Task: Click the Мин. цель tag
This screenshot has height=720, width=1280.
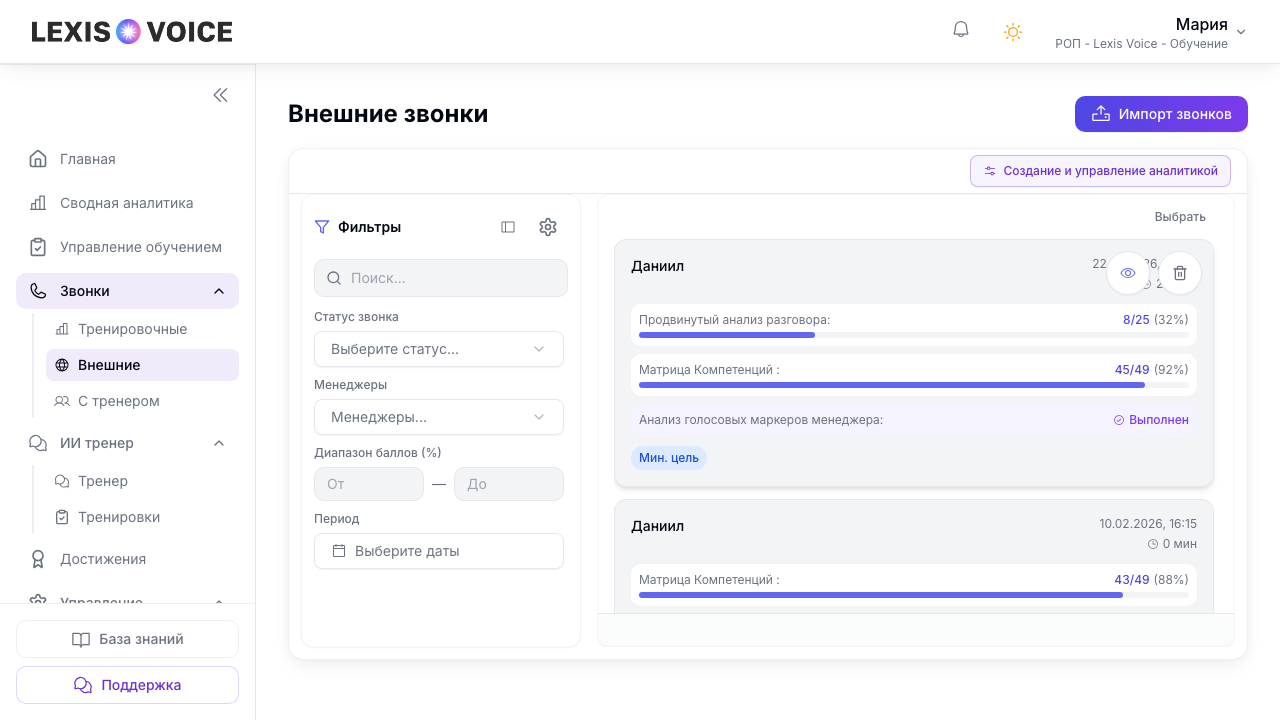Action: 669,458
